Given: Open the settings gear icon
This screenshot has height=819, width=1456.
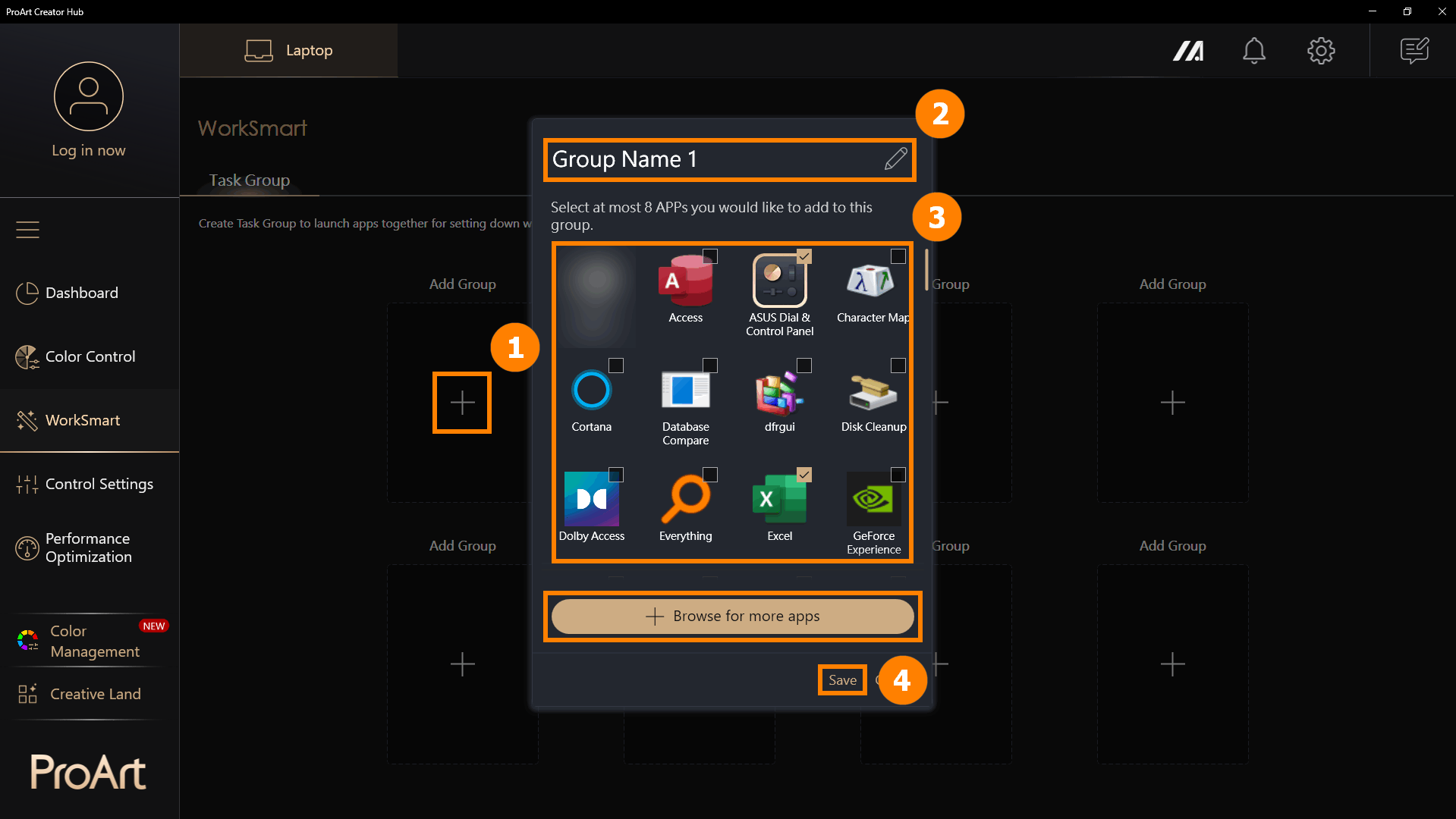Looking at the screenshot, I should [x=1321, y=51].
